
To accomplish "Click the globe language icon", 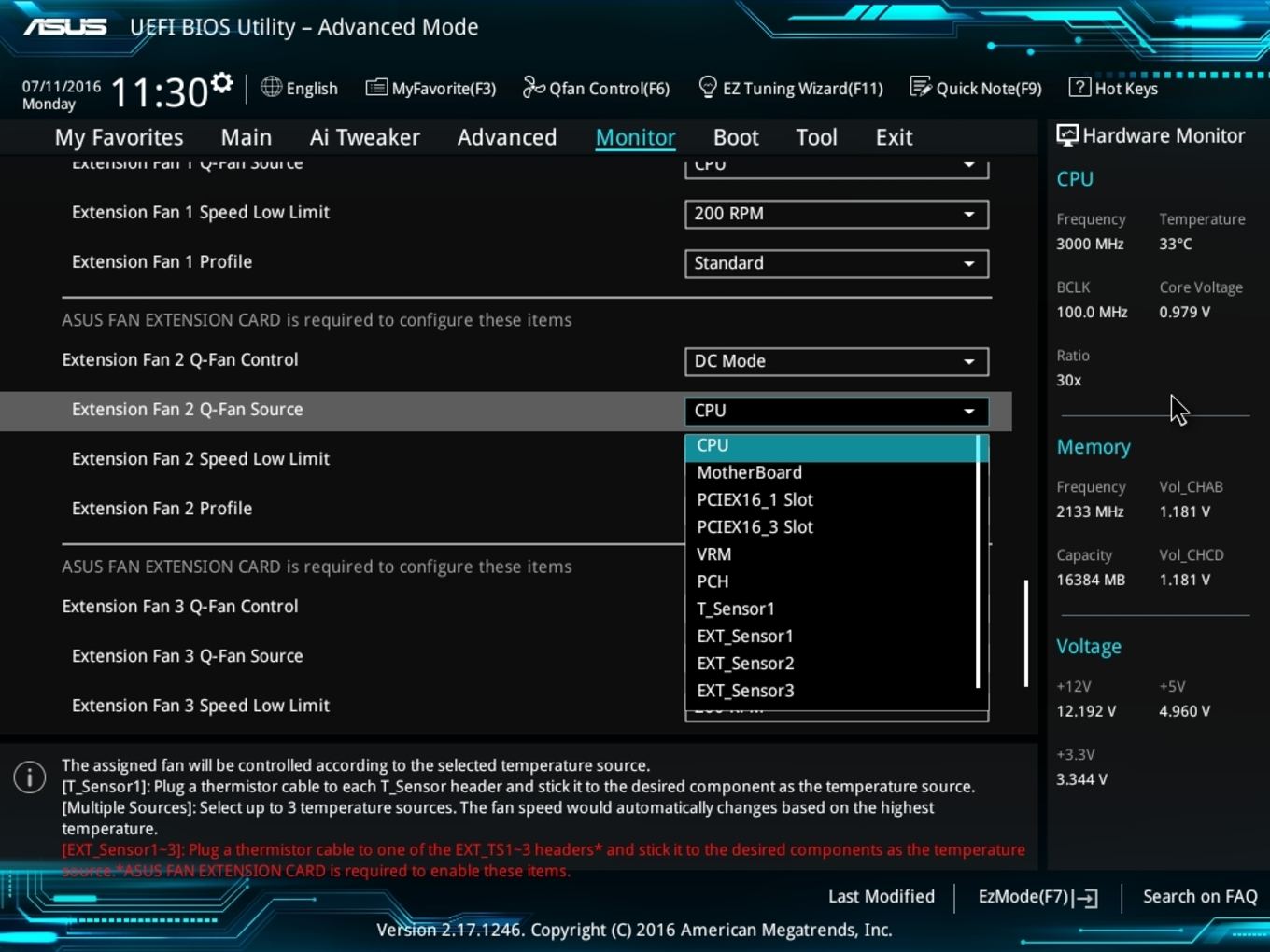I will pyautogui.click(x=271, y=87).
